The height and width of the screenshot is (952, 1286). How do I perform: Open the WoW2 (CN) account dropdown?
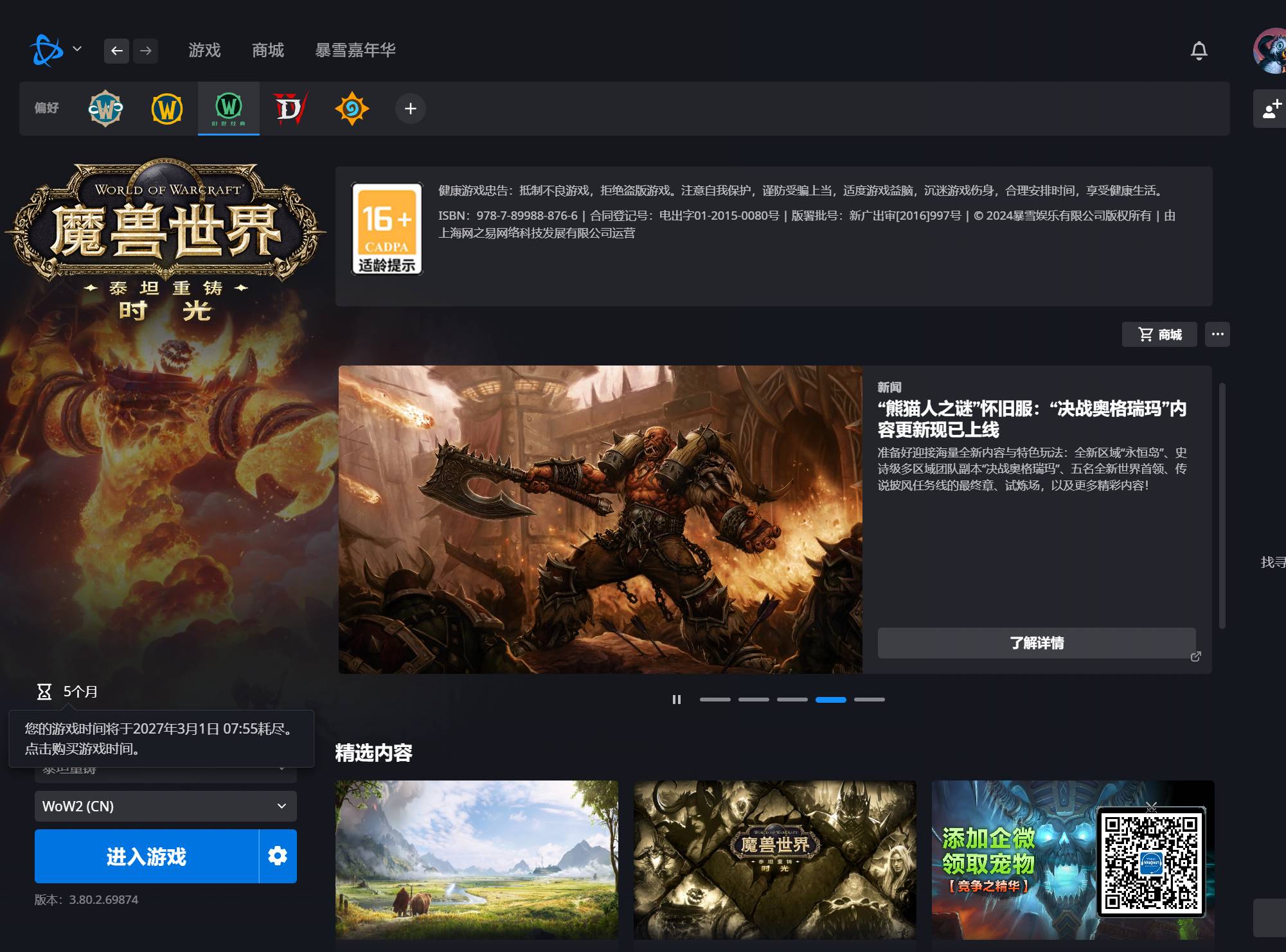[x=166, y=806]
